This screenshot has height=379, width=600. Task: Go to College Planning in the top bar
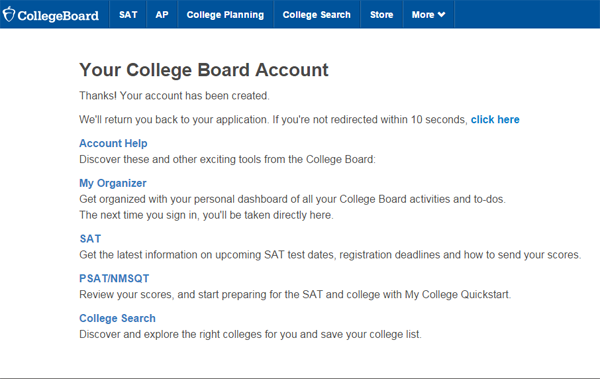pyautogui.click(x=225, y=15)
